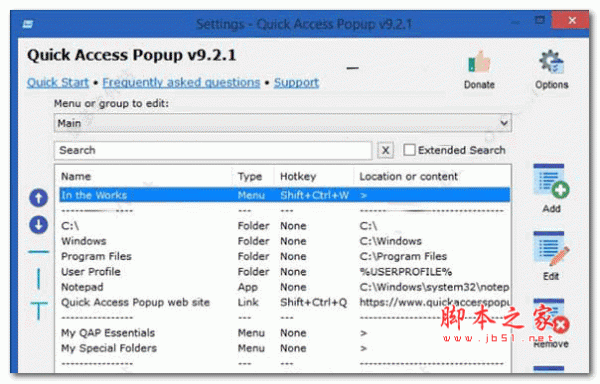Click the app icon in the title bar
Image resolution: width=600 pixels, height=384 pixels.
tap(28, 24)
